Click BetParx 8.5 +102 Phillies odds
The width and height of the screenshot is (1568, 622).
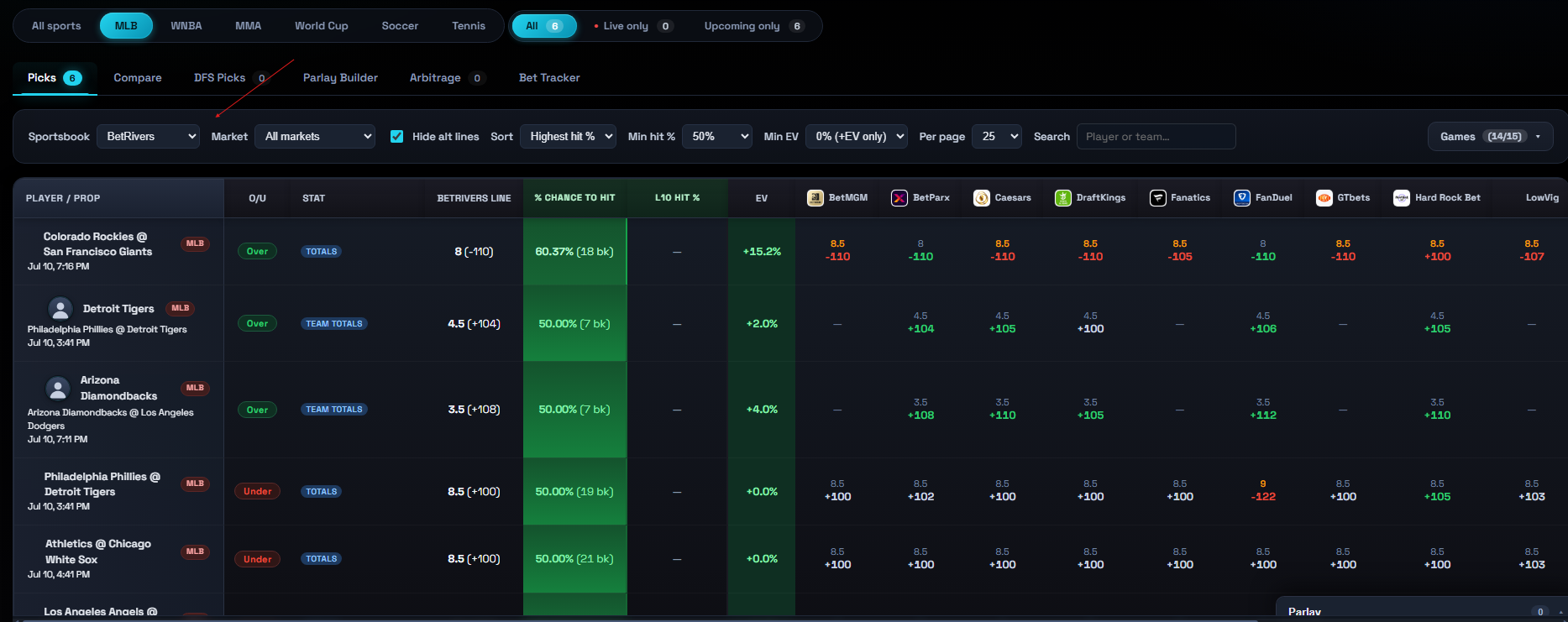920,490
